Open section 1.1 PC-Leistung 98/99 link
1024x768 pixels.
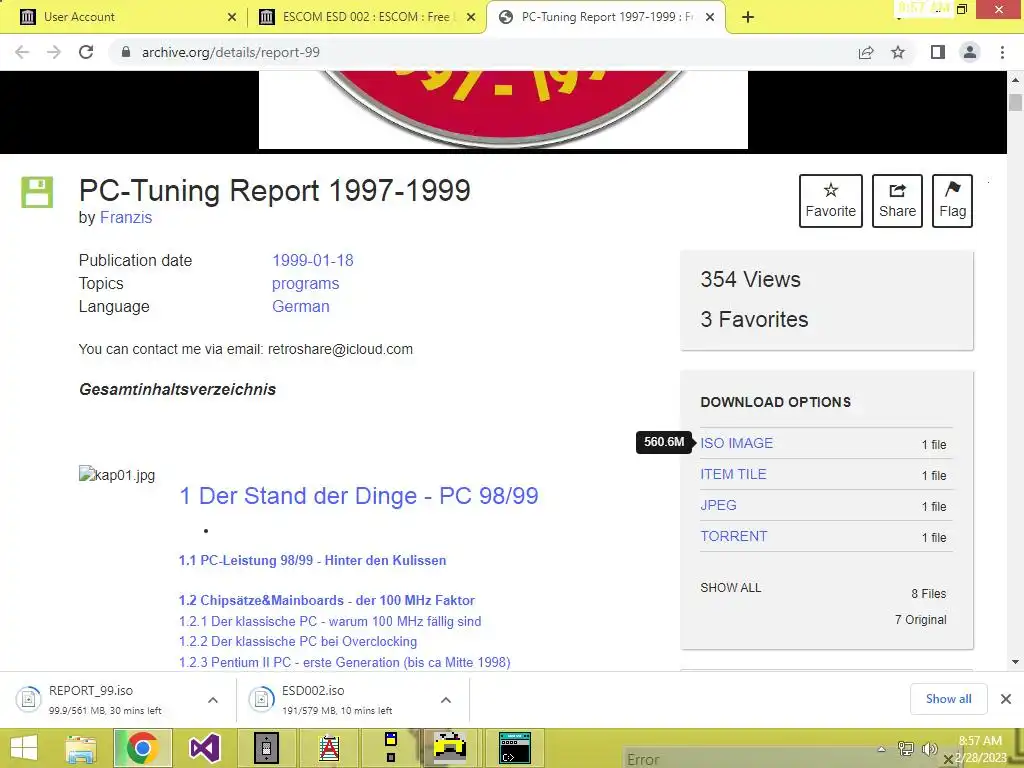coord(313,560)
